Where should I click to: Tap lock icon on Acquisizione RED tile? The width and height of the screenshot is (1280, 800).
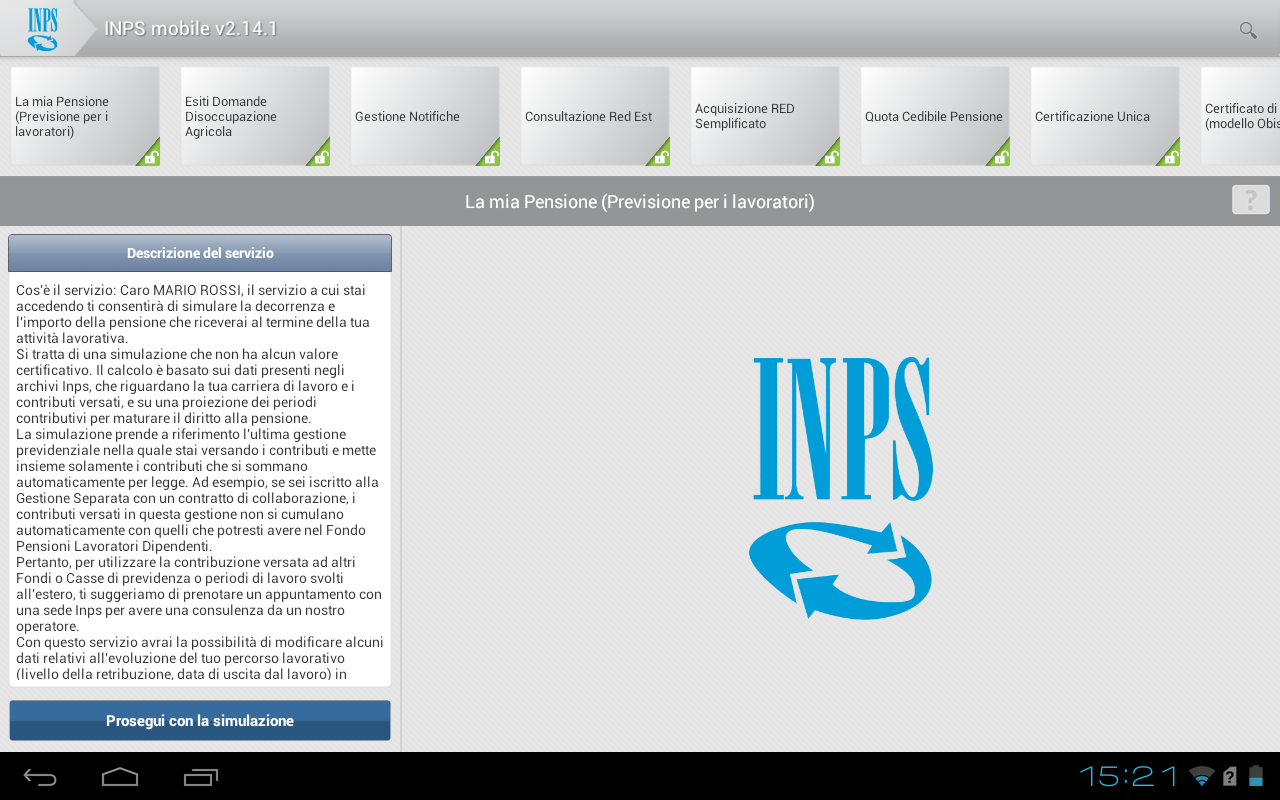tap(830, 156)
